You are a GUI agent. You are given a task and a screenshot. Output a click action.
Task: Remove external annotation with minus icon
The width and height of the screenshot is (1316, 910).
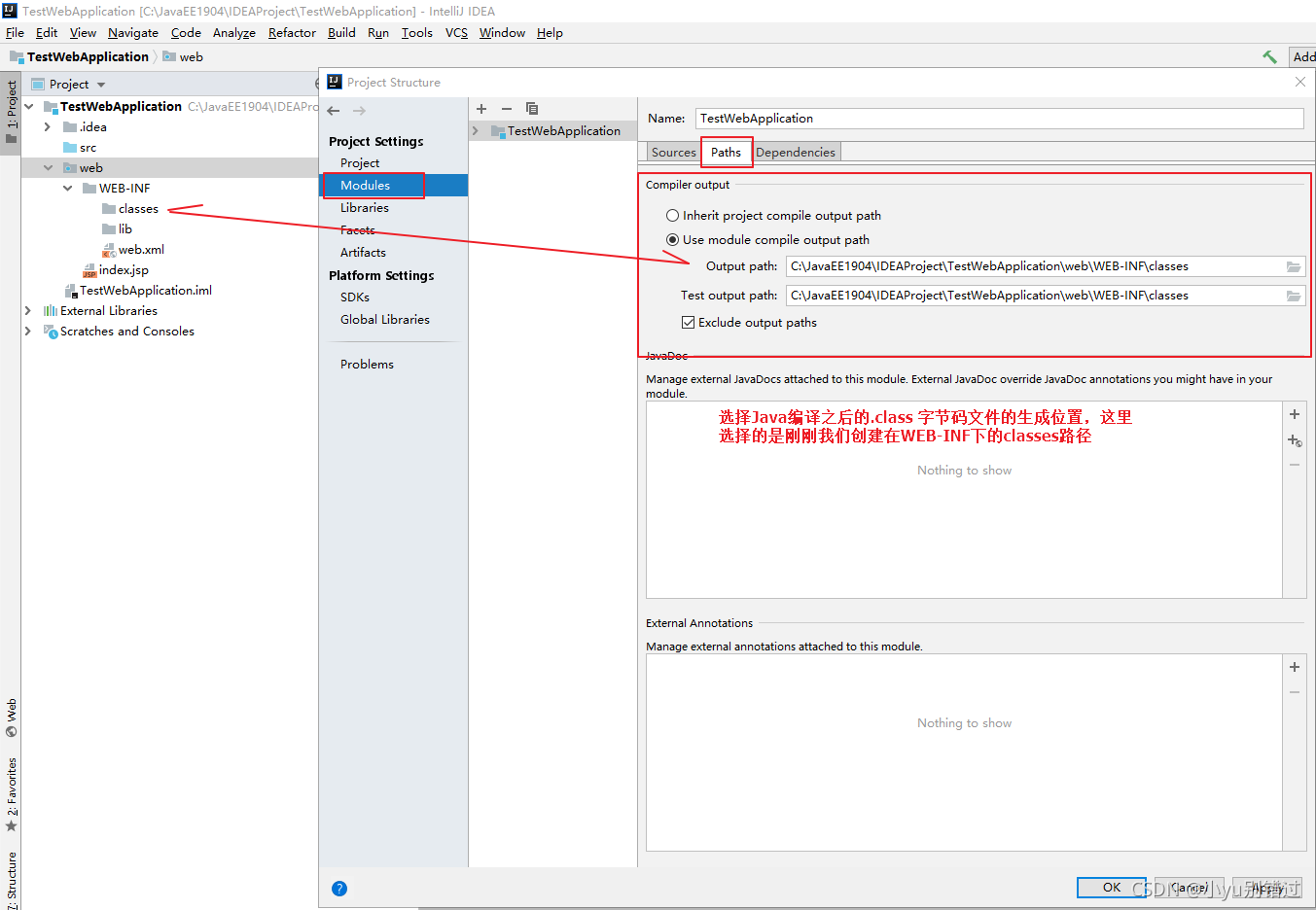point(1295,692)
